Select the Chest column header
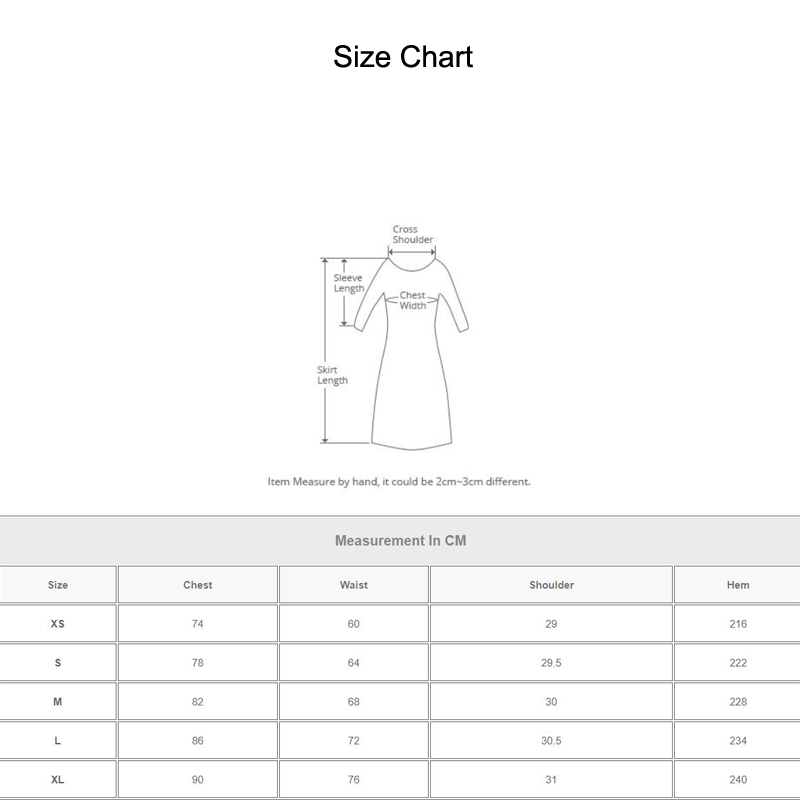Image resolution: width=800 pixels, height=800 pixels. (x=198, y=585)
